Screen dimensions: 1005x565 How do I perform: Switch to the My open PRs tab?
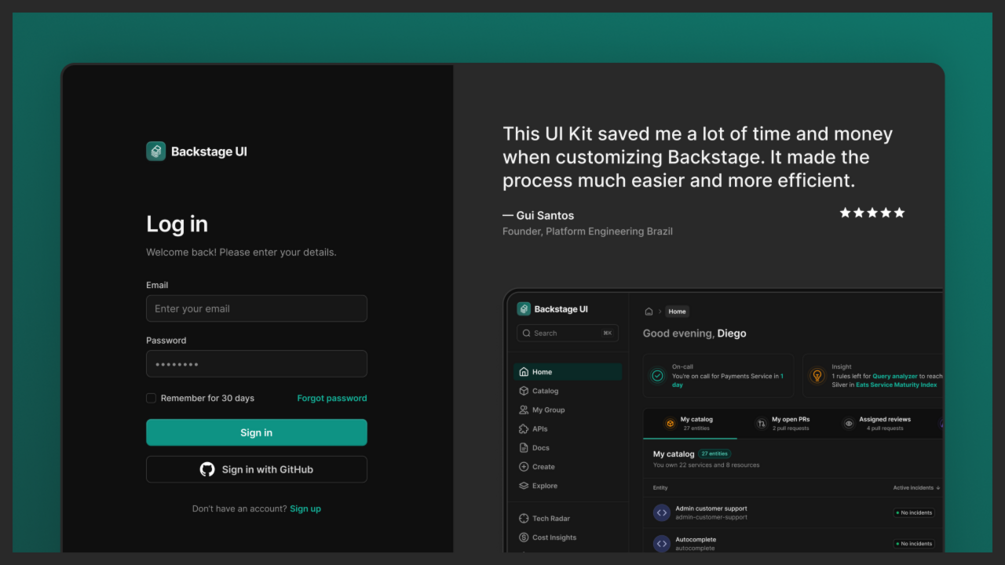click(x=783, y=423)
